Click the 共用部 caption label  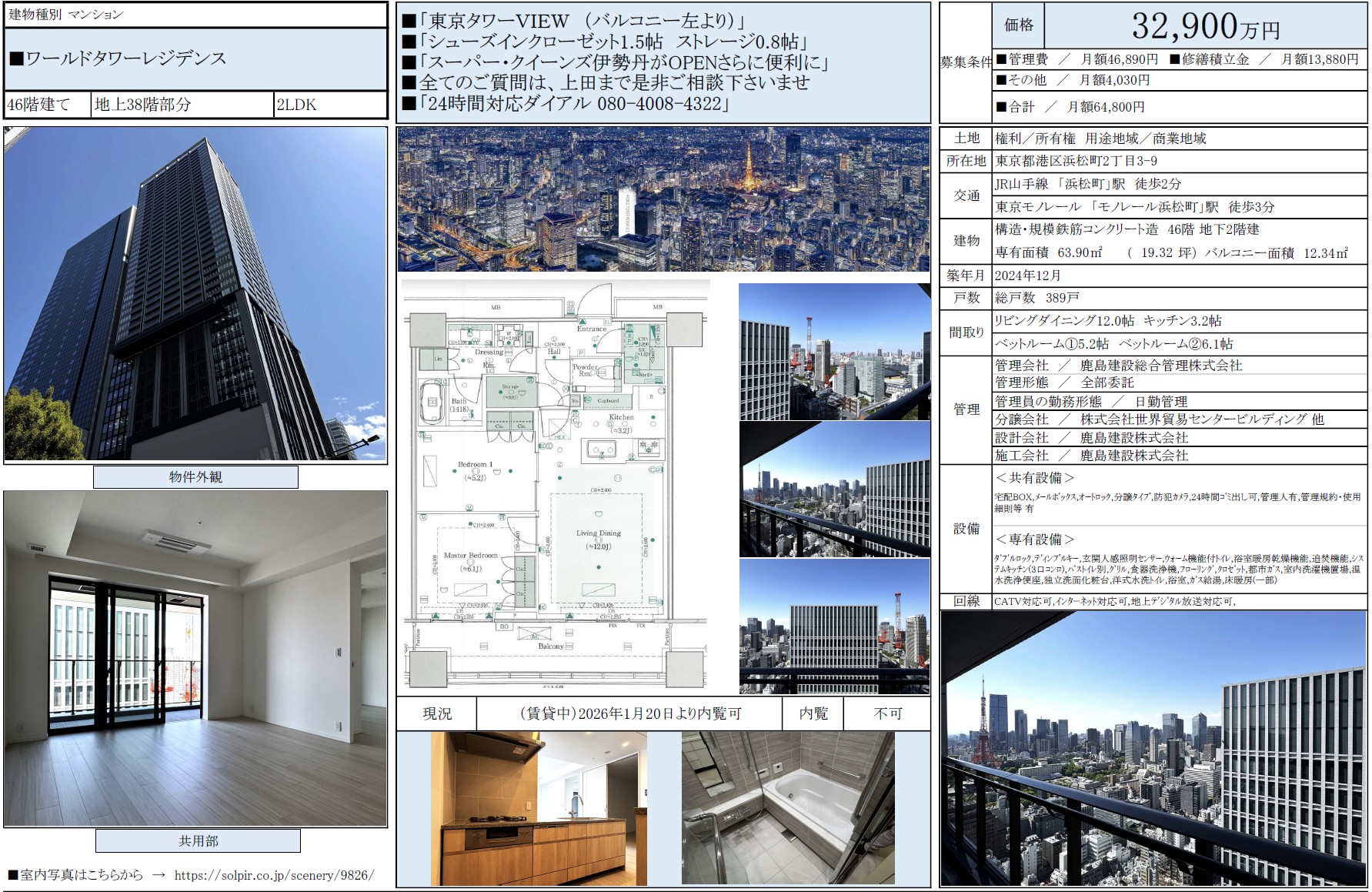tap(198, 841)
